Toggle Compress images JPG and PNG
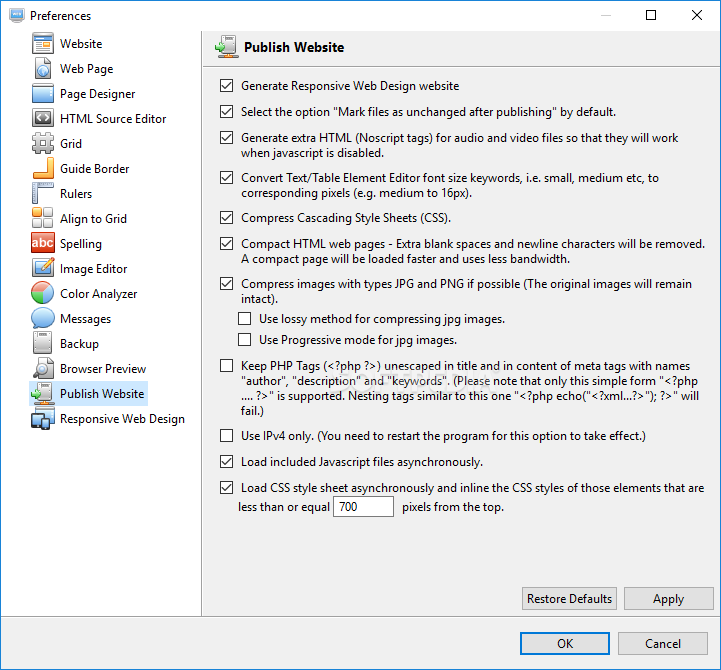 (226, 283)
